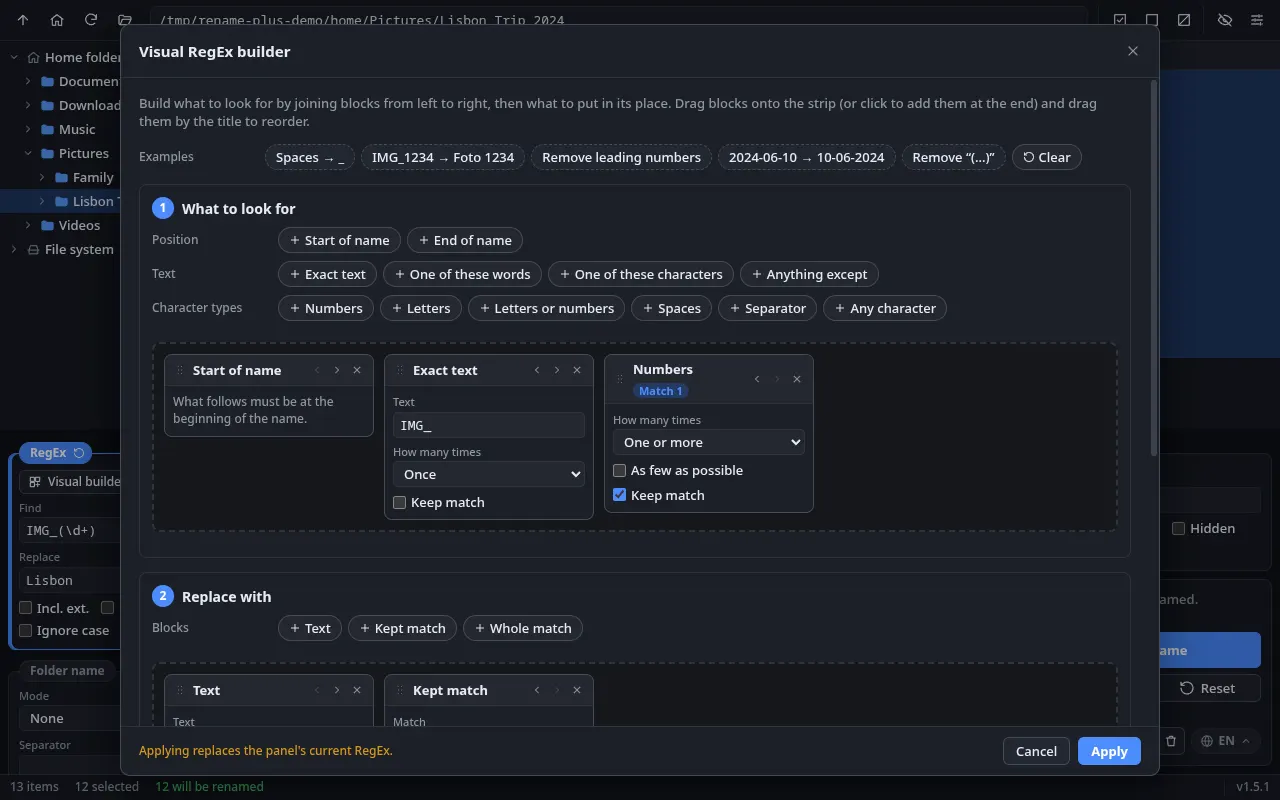Remove the Exact text block
Viewport: 1280px width, 800px height.
(577, 370)
